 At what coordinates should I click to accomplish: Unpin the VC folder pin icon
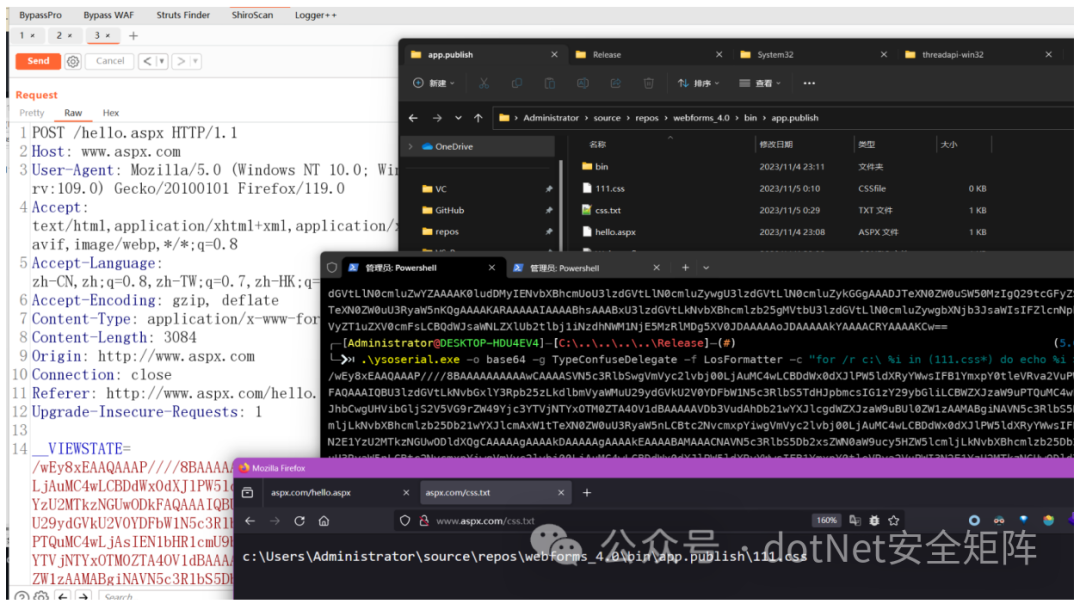click(x=549, y=189)
